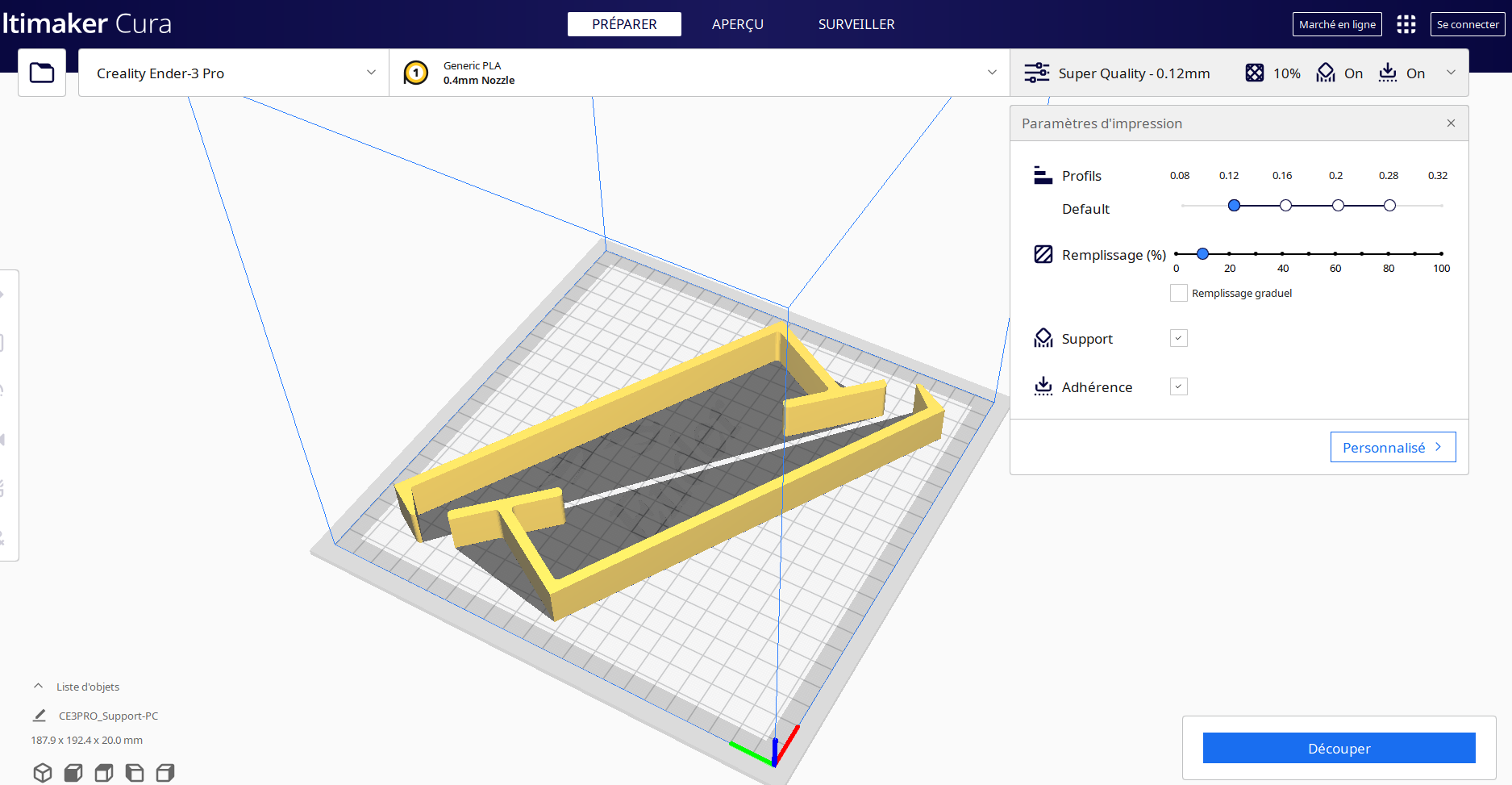Click the Profils layer-height icon
1512x785 pixels.
1043,175
